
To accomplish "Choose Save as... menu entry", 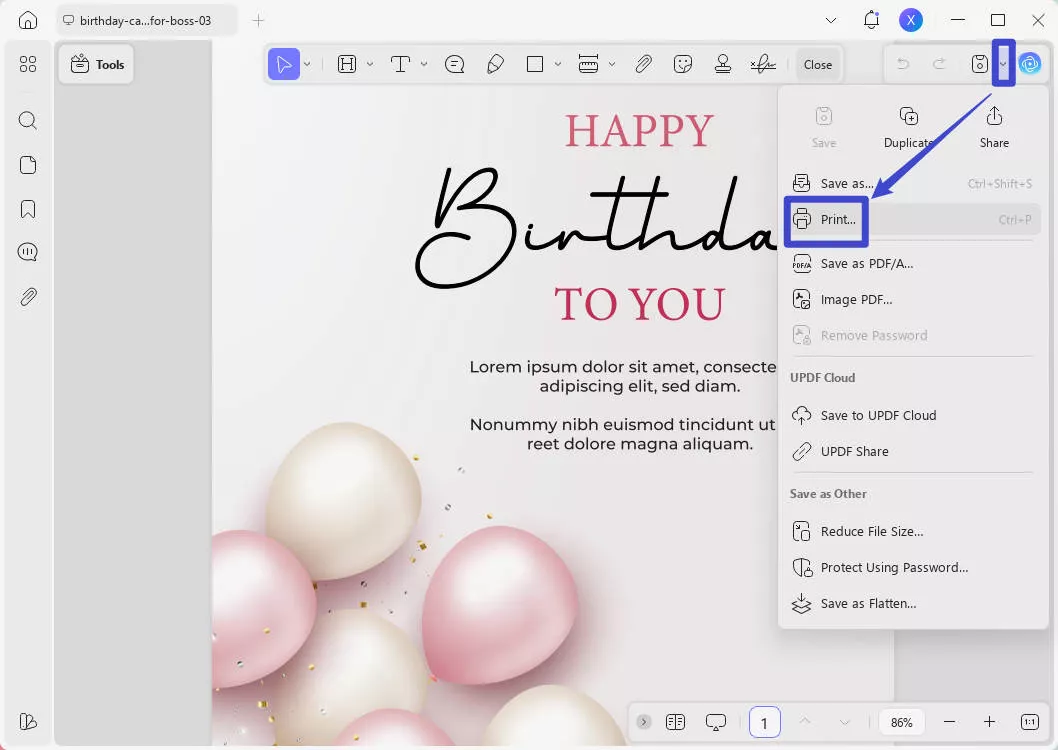I will coord(912,183).
